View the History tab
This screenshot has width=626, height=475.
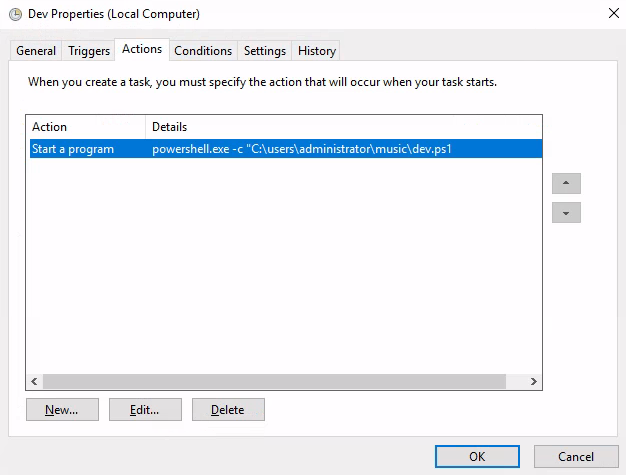point(317,51)
